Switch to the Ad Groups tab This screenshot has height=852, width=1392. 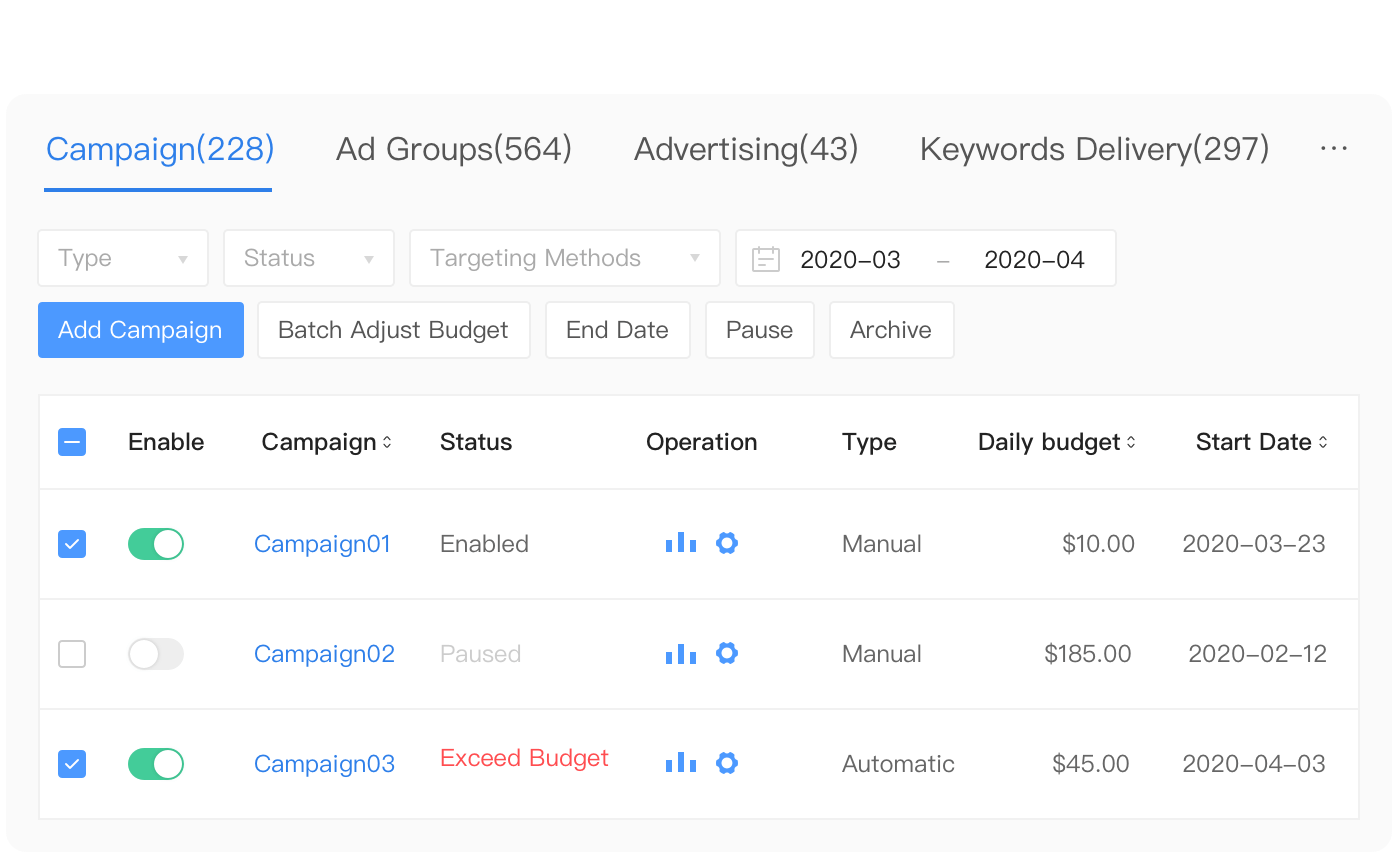tap(454, 149)
